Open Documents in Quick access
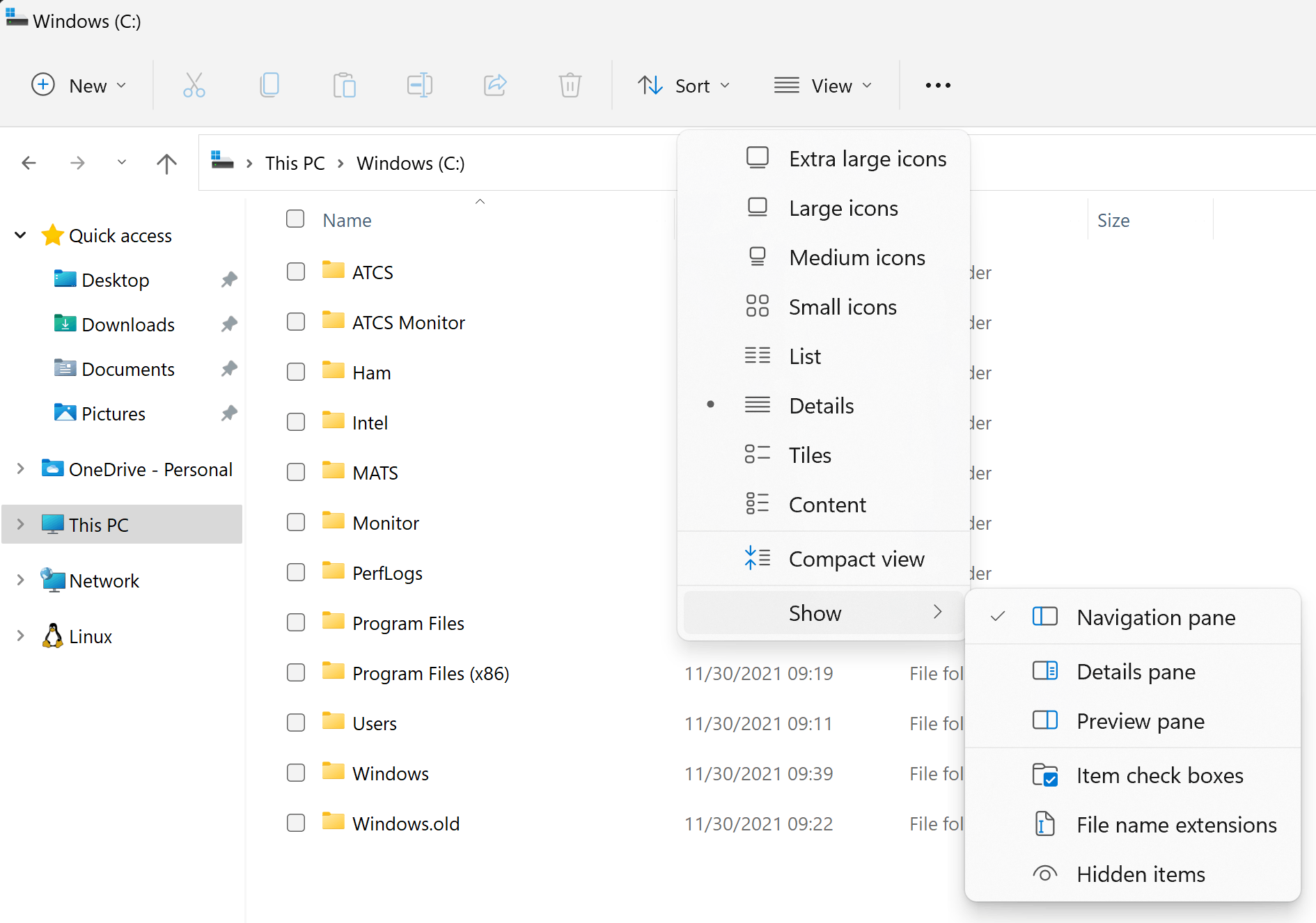 pyautogui.click(x=128, y=369)
